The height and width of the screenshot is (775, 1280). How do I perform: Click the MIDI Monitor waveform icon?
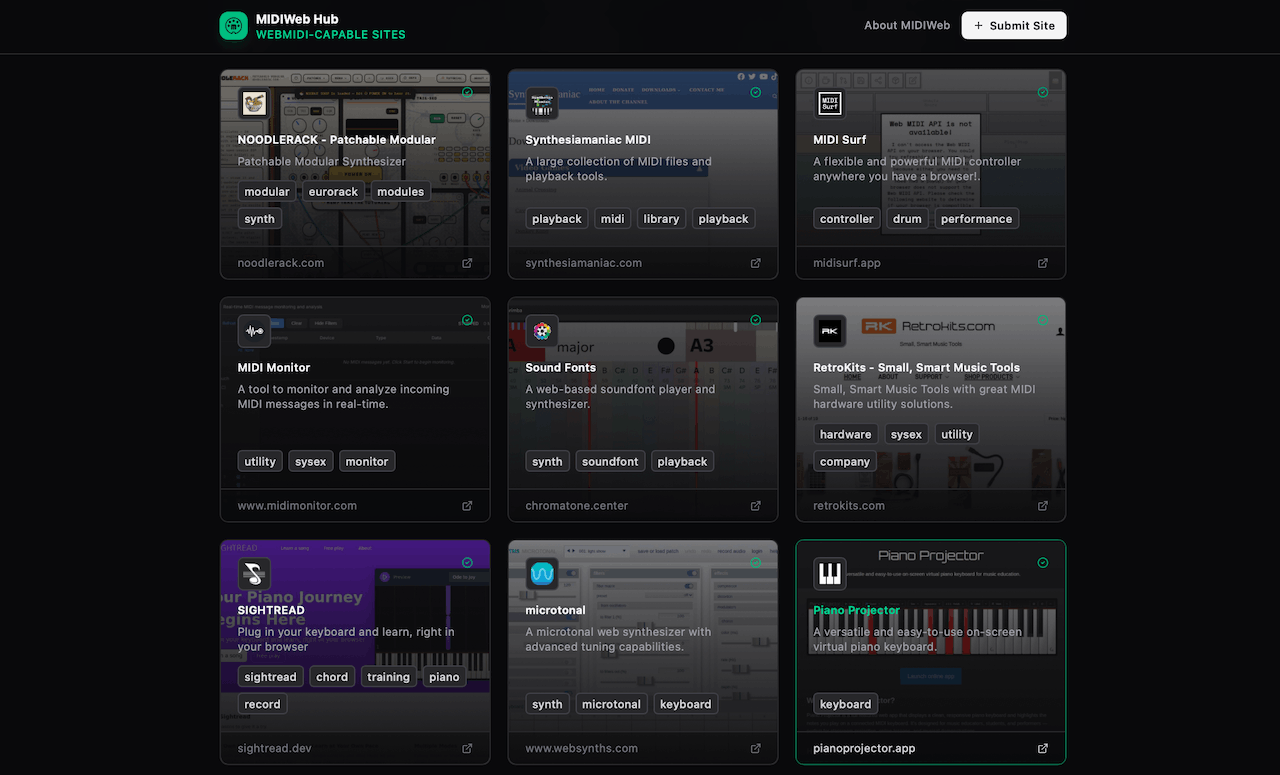click(x=254, y=331)
